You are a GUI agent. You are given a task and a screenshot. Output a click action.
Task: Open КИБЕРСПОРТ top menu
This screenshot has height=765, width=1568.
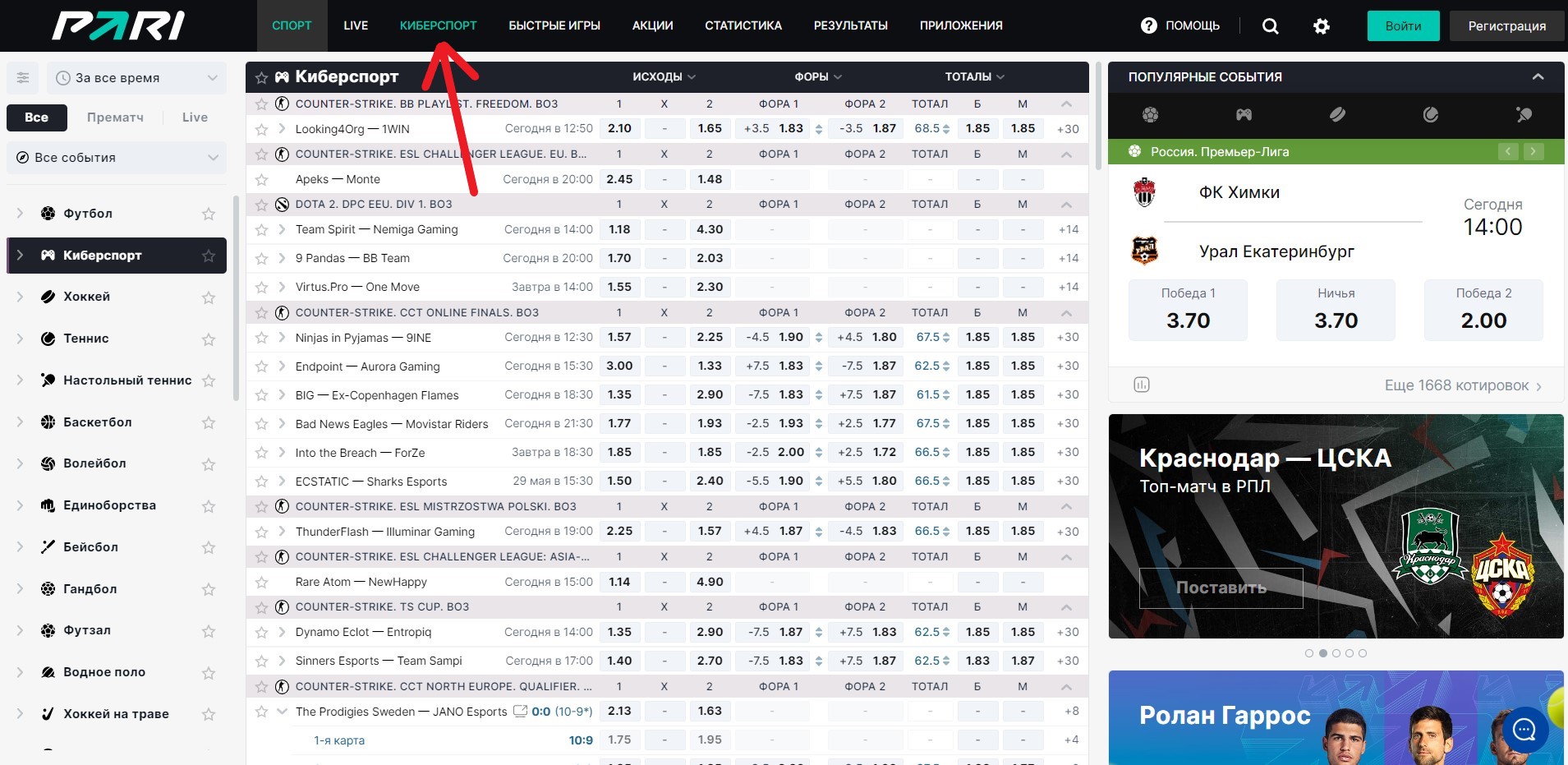coord(438,25)
